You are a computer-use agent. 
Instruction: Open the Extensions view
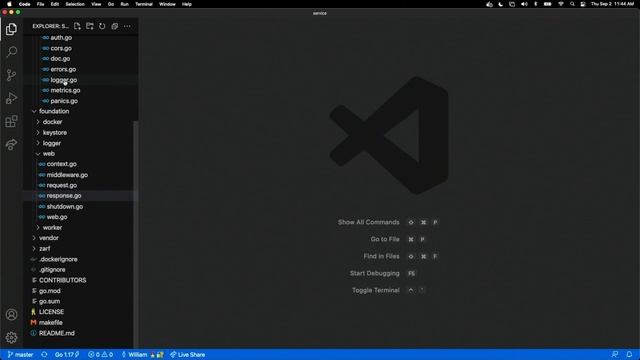[11, 121]
